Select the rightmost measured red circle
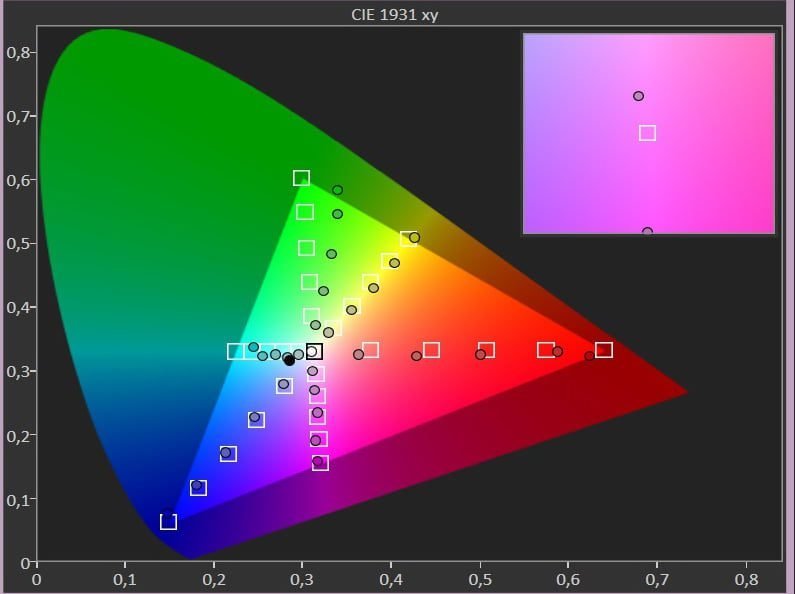795x594 pixels. pyautogui.click(x=589, y=356)
